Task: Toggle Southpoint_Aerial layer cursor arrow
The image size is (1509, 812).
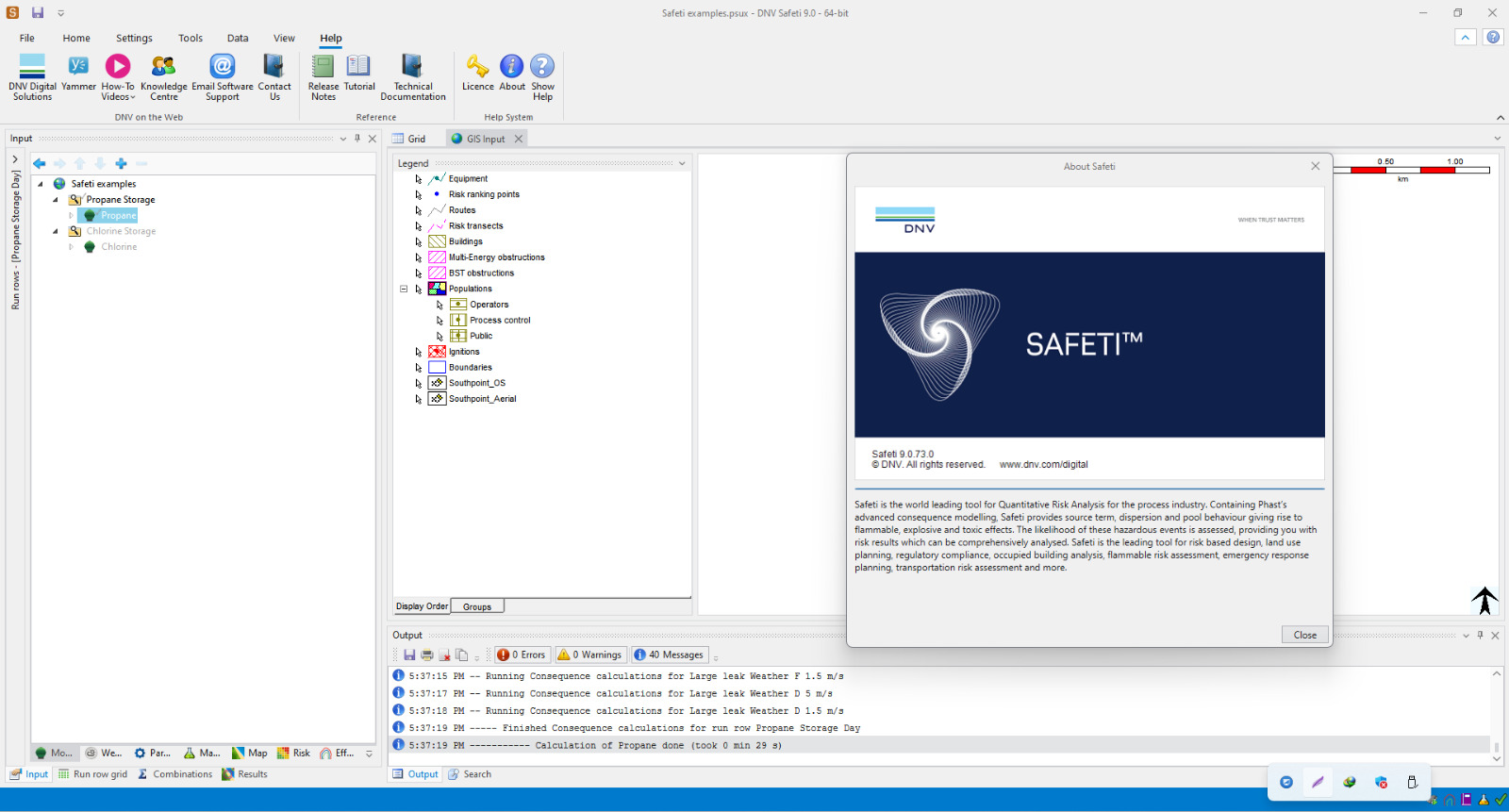Action: coord(419,399)
